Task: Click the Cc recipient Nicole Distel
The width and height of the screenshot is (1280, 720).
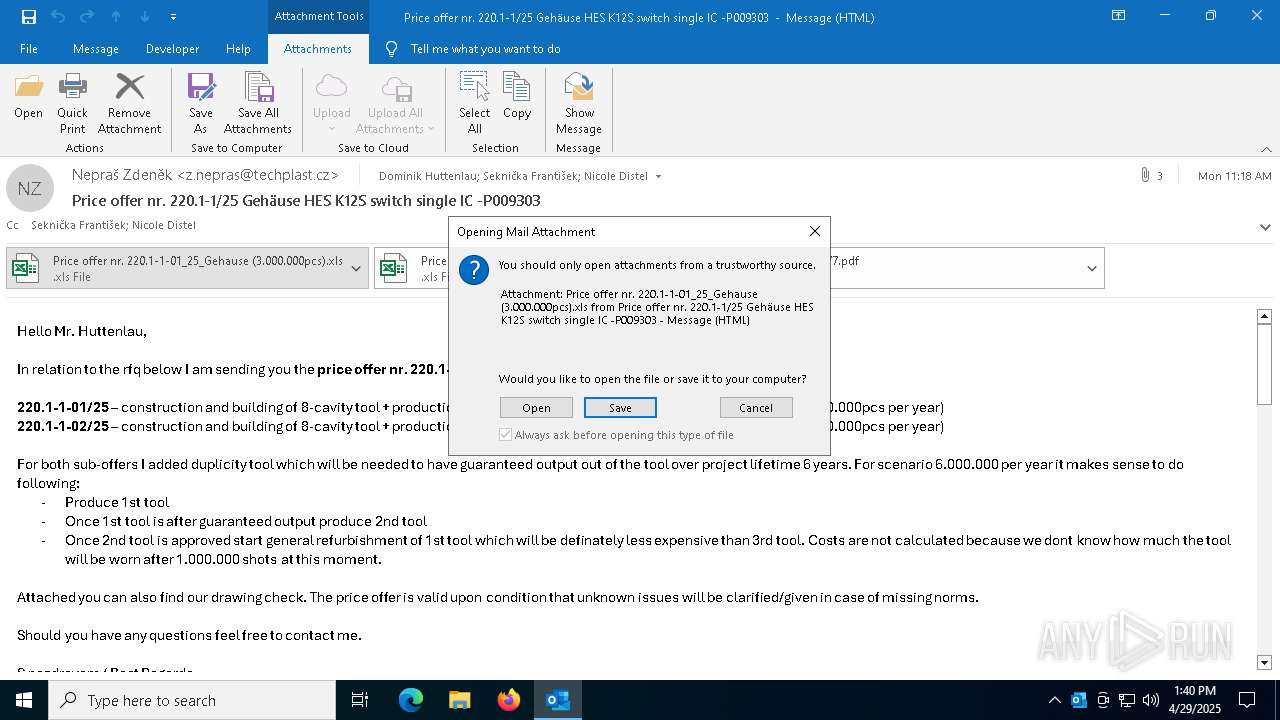Action: [163, 226]
